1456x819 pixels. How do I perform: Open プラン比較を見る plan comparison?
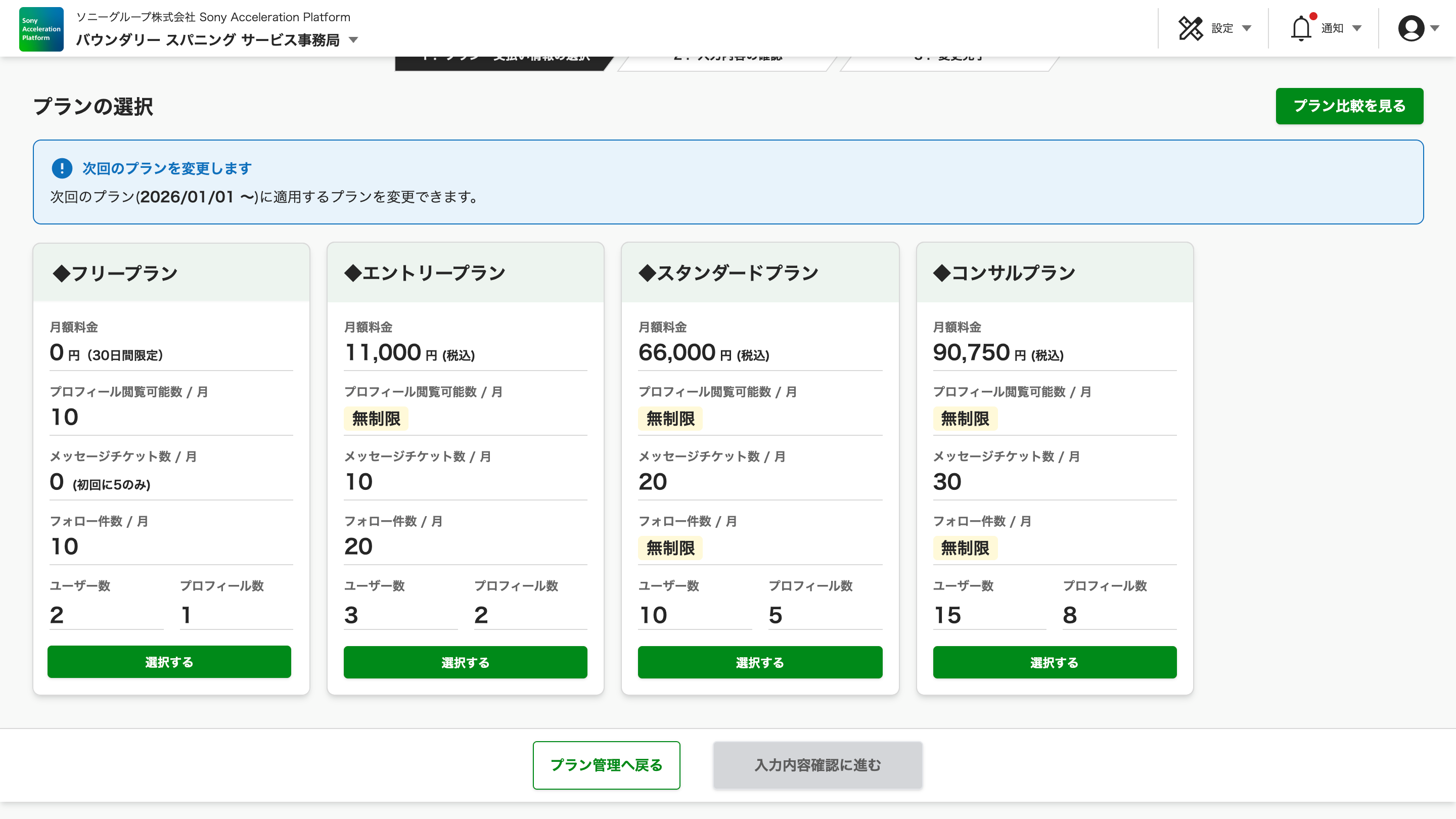click(x=1349, y=106)
